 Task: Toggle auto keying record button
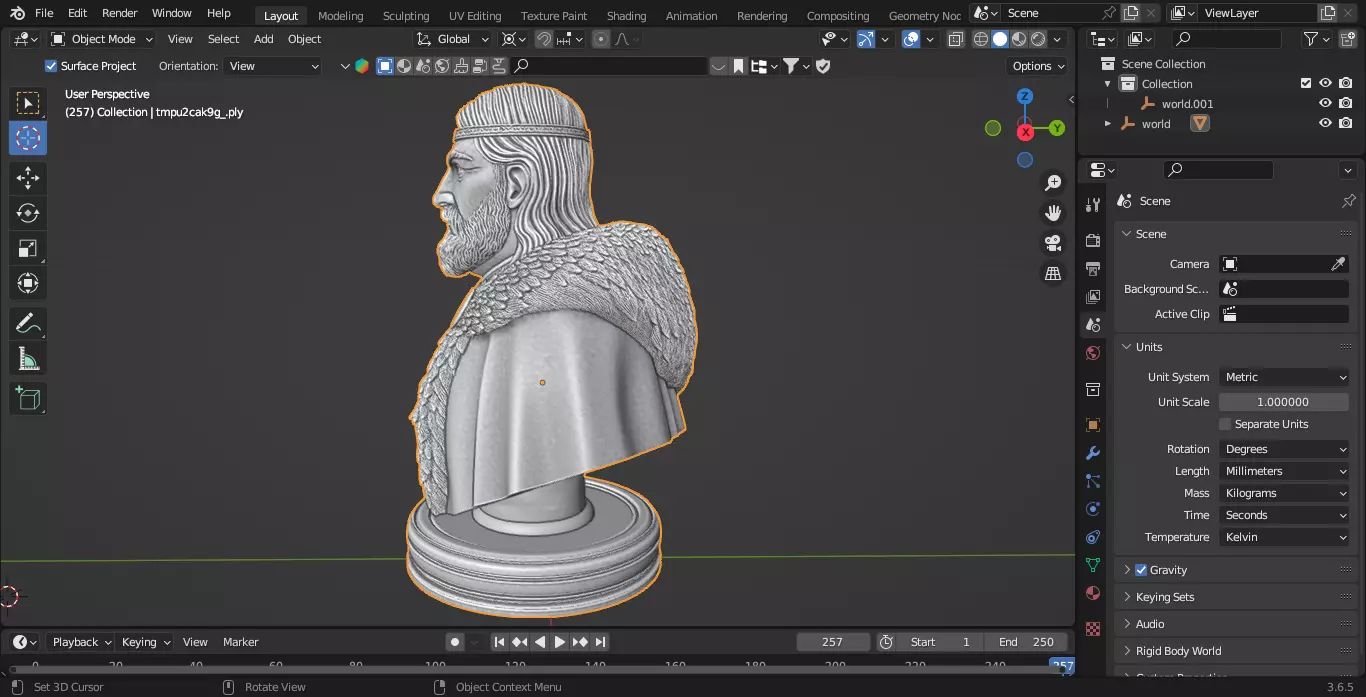pyautogui.click(x=455, y=642)
